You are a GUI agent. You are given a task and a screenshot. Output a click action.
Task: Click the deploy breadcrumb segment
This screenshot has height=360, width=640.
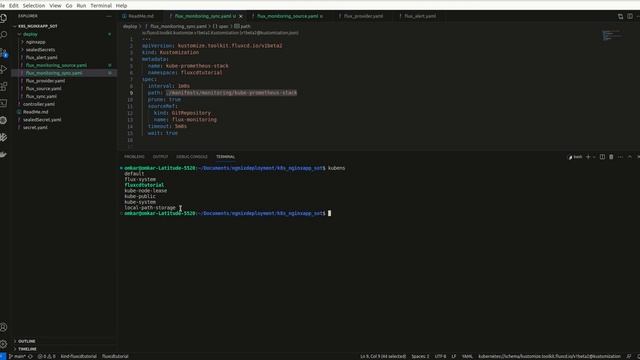coord(130,26)
